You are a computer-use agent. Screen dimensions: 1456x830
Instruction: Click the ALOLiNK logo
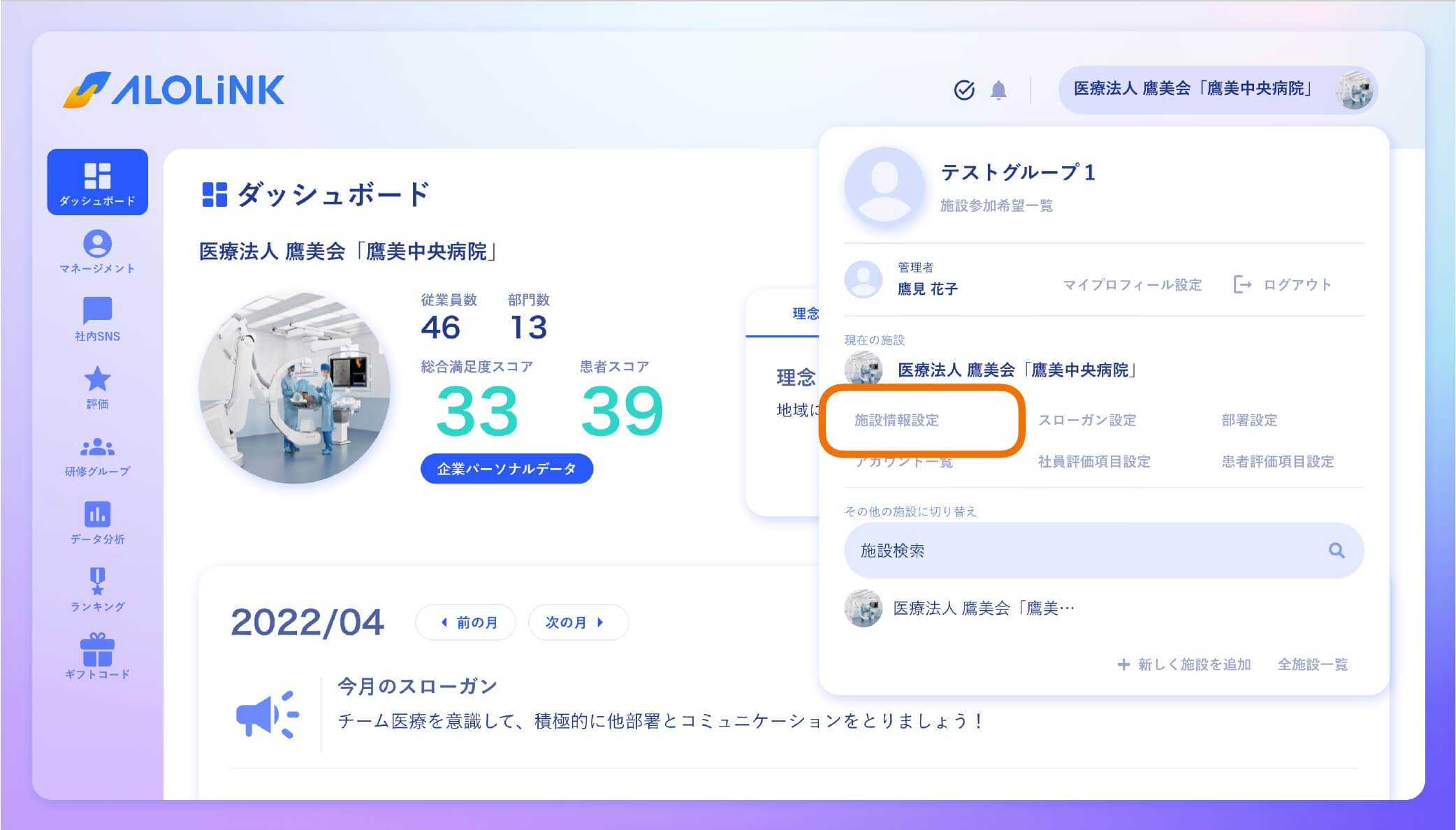[x=173, y=89]
